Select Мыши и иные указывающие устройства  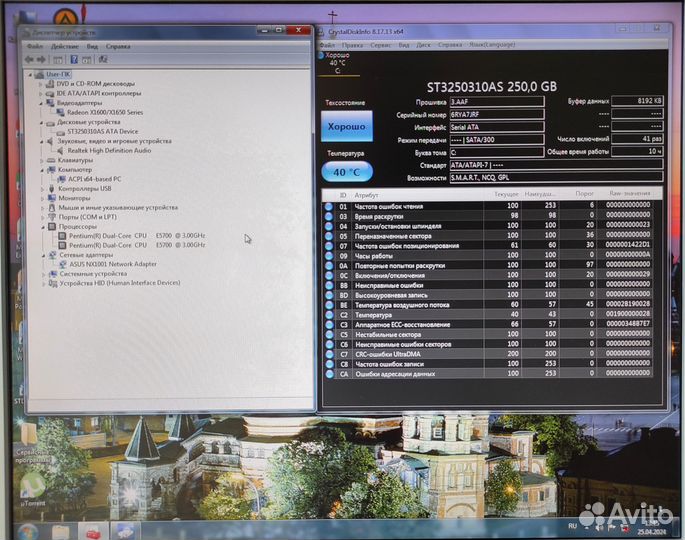tap(118, 208)
